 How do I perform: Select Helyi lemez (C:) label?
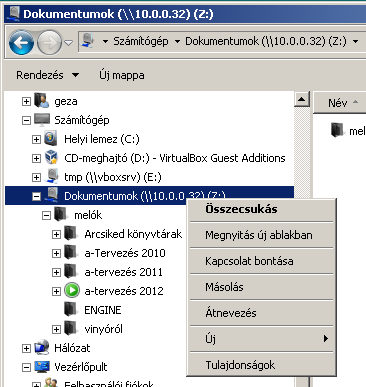point(102,139)
